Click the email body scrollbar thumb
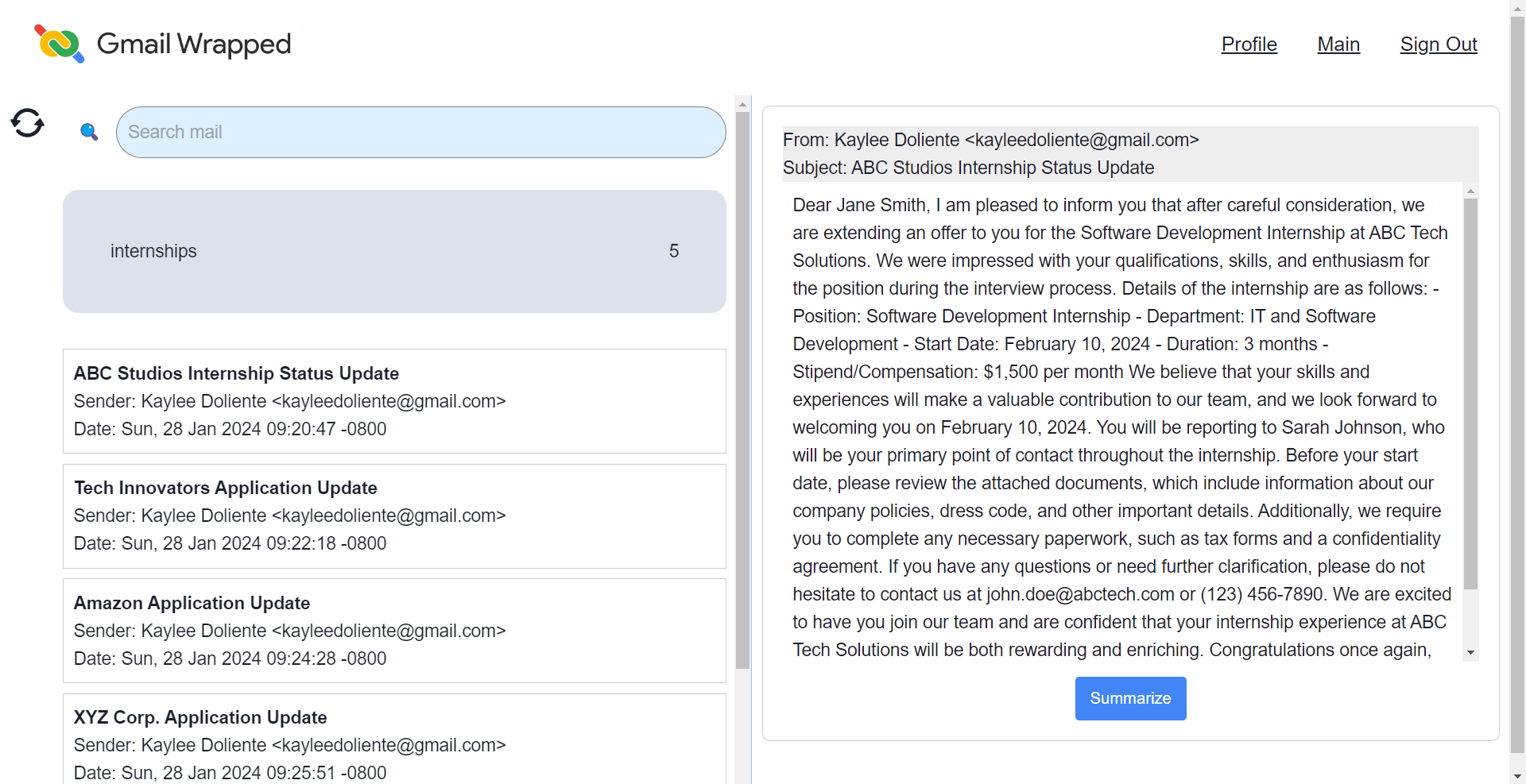 coord(1470,393)
